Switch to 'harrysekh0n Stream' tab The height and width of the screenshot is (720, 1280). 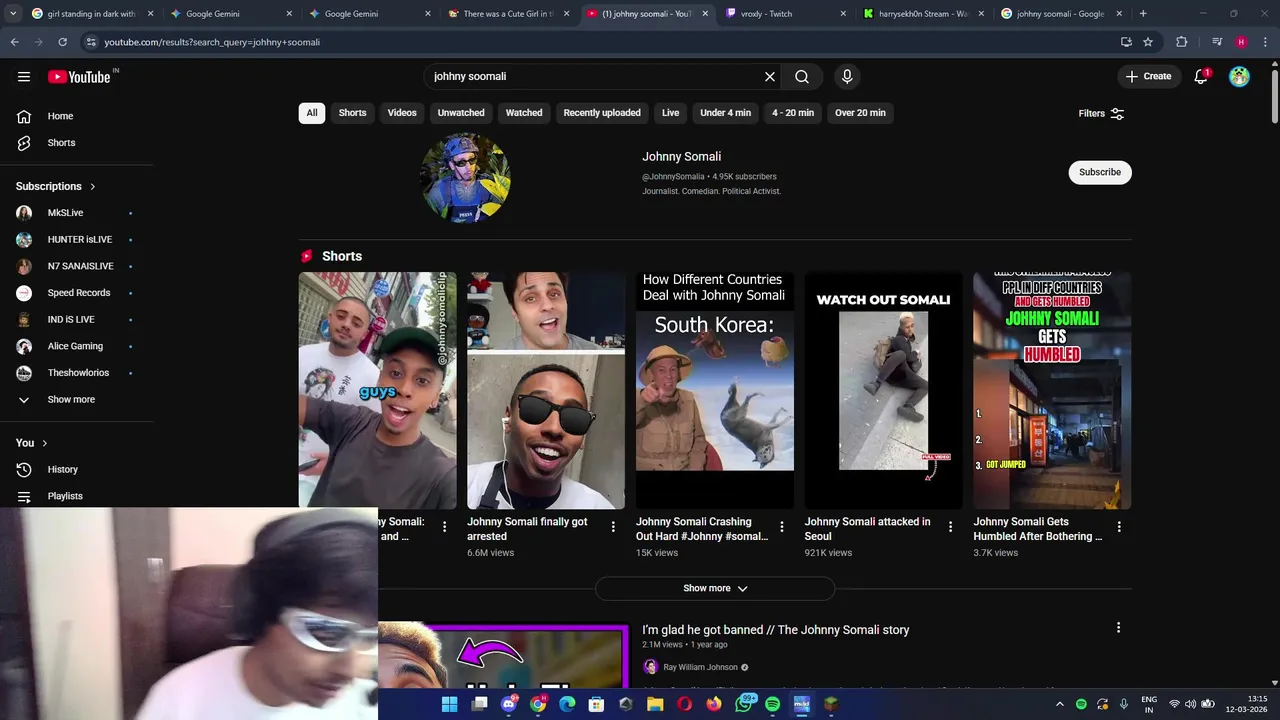click(x=922, y=14)
